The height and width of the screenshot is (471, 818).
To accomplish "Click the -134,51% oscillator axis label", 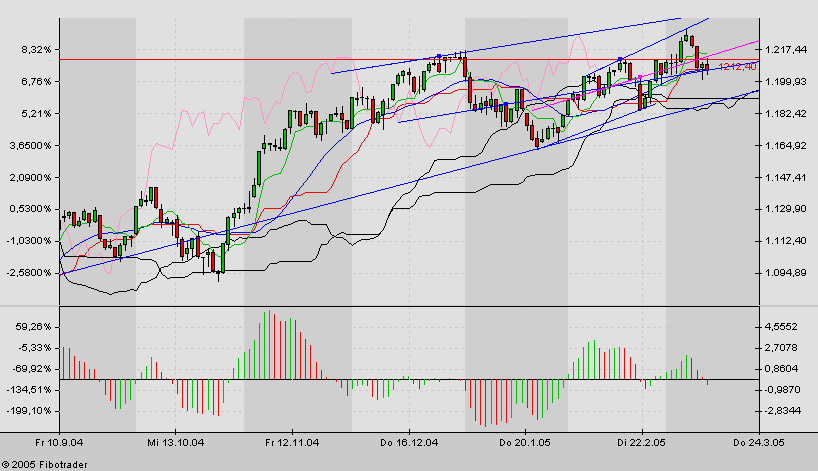I will (30, 389).
